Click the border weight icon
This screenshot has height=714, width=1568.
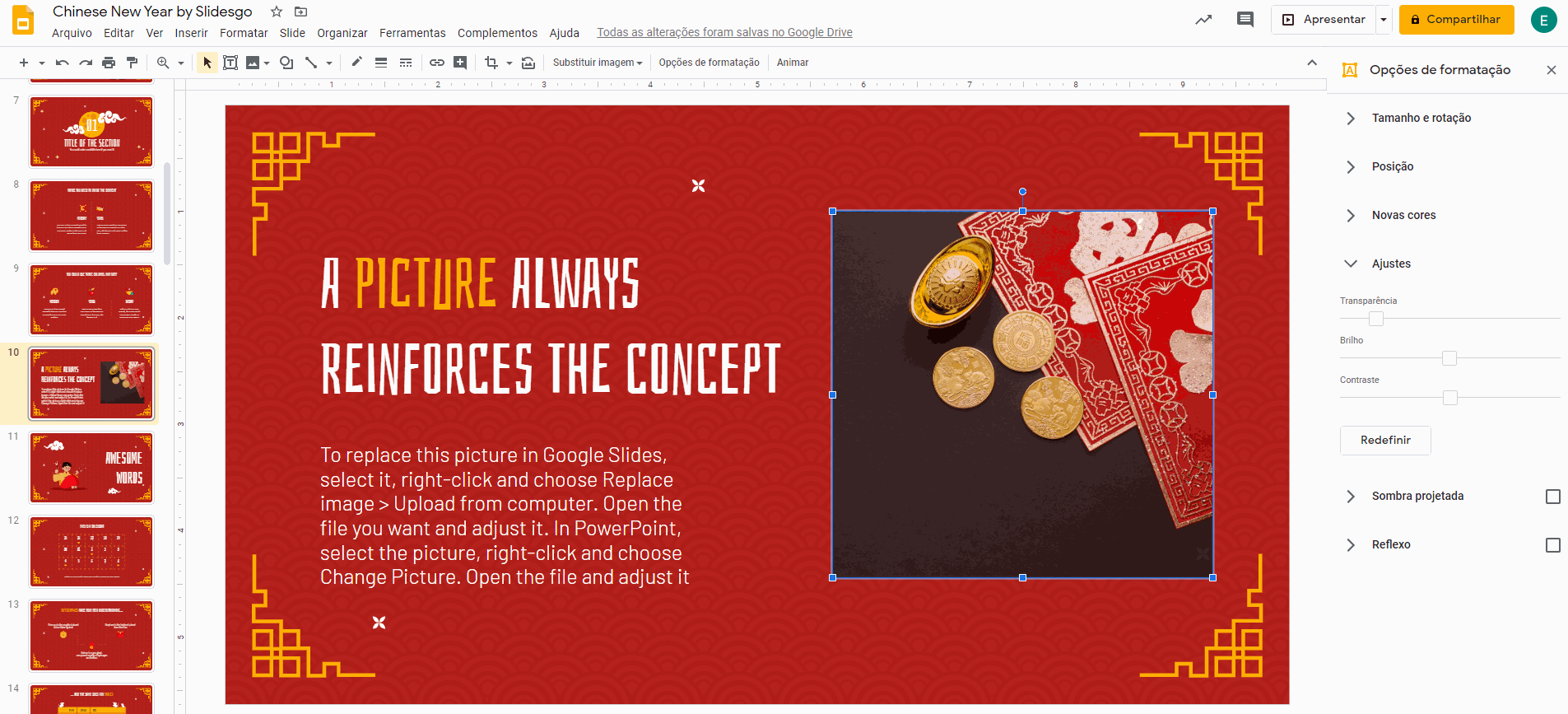pos(381,63)
